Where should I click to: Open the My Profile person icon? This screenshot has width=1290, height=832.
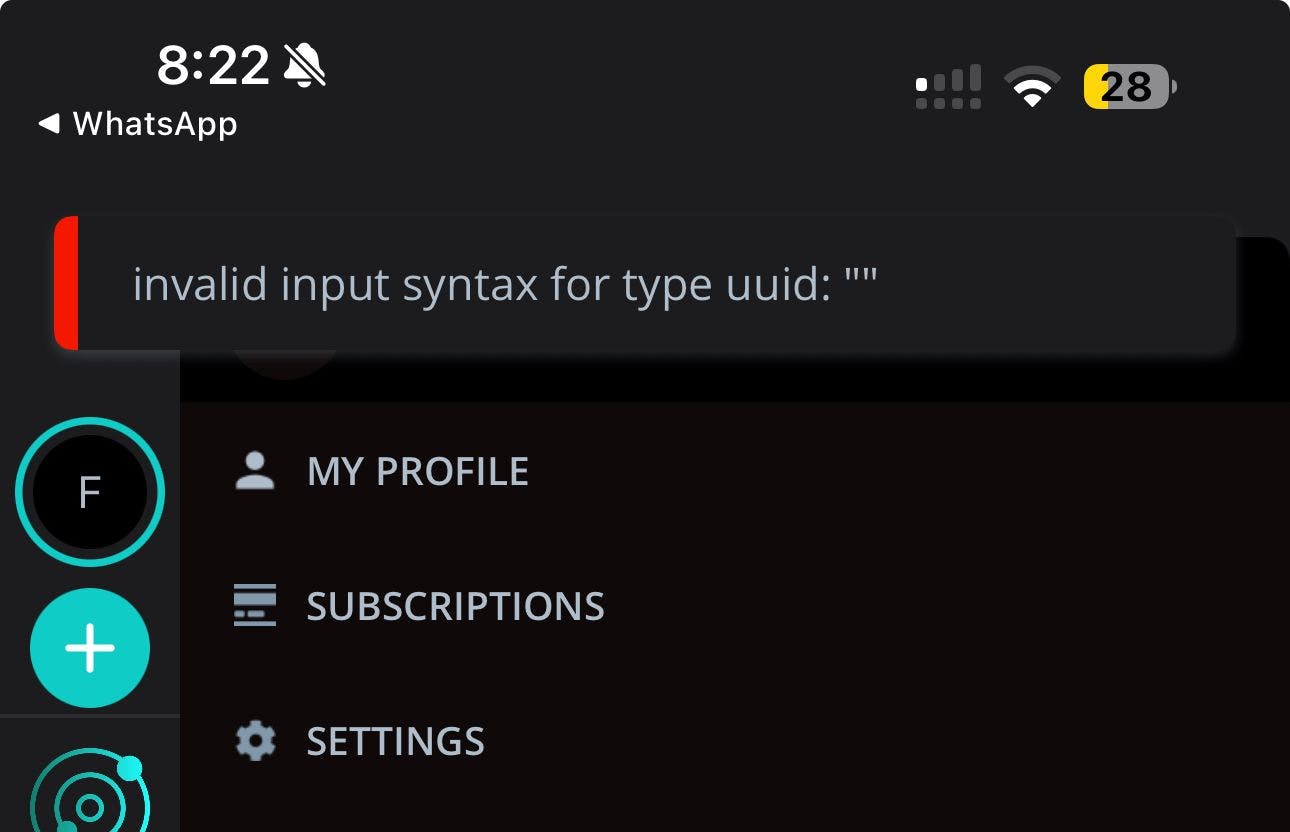pyautogui.click(x=254, y=471)
